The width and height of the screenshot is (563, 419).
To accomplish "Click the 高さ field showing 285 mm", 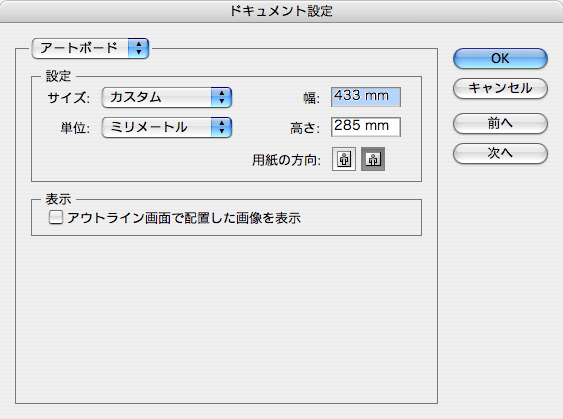I will tap(366, 127).
